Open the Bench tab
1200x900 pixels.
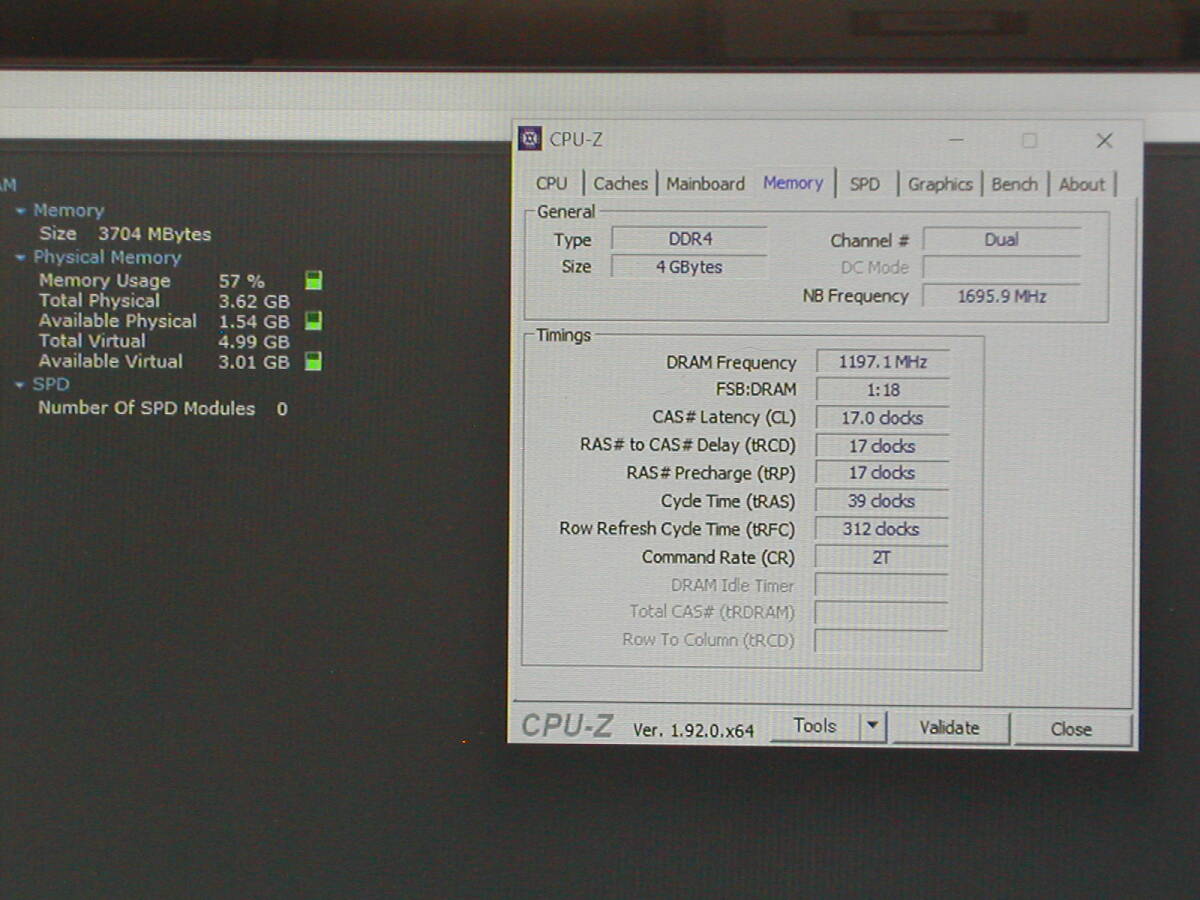pos(1014,184)
